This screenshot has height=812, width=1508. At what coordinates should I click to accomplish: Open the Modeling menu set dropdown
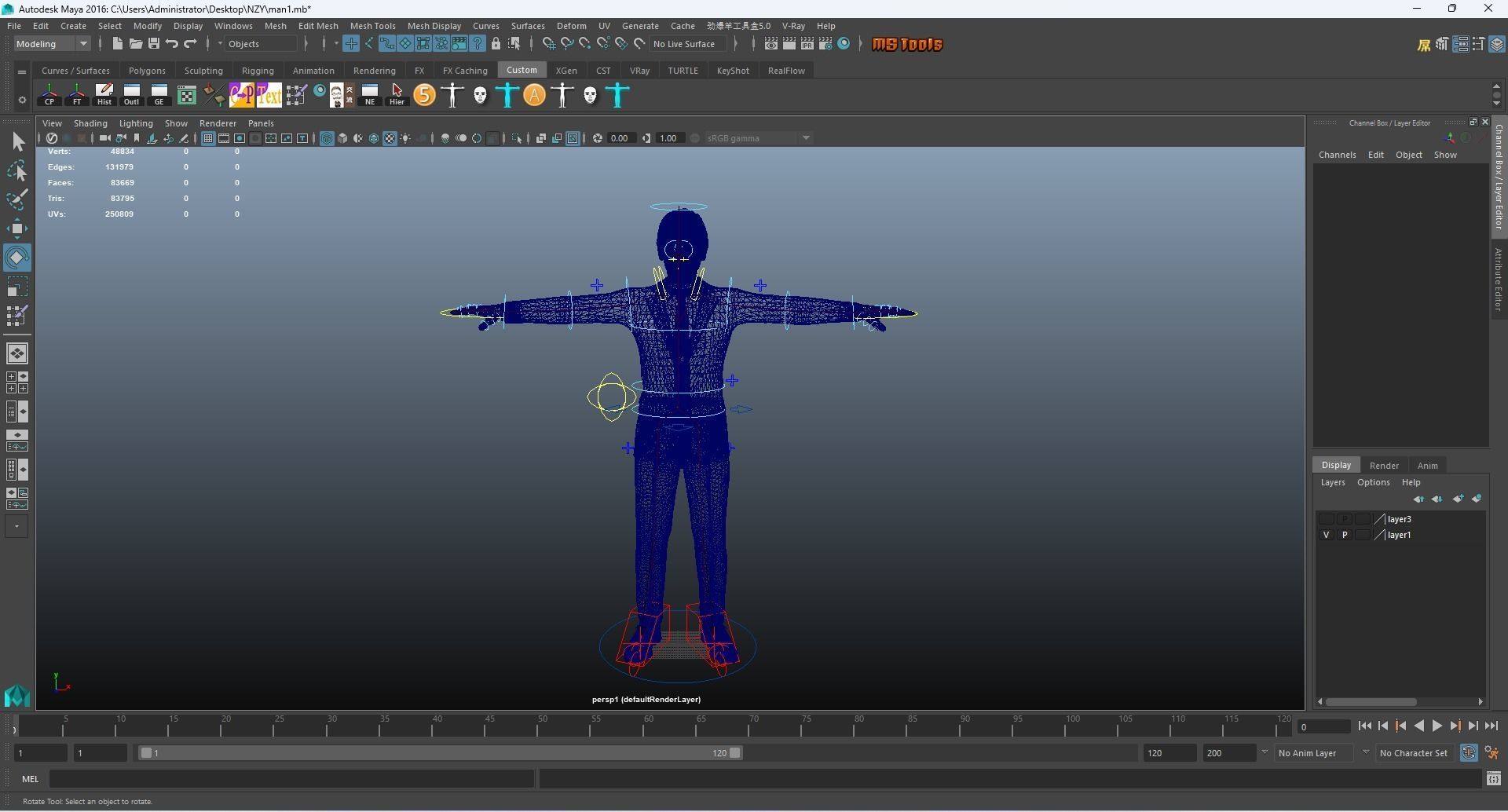[x=52, y=44]
